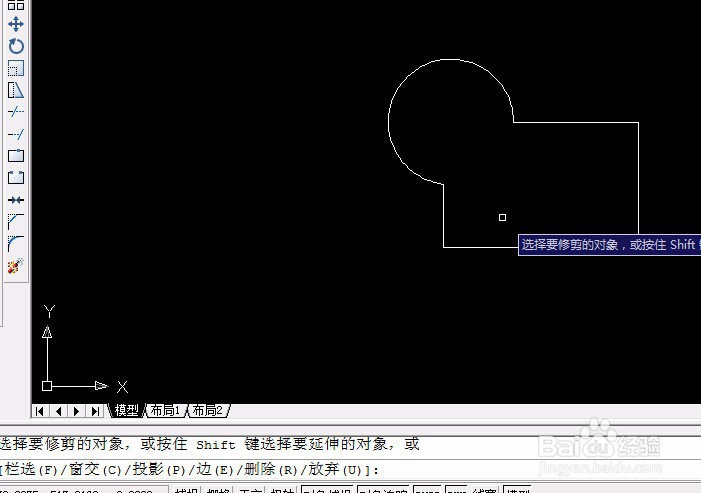Click the Explode tool
Viewport: 701px width, 493px height.
pos(16,266)
